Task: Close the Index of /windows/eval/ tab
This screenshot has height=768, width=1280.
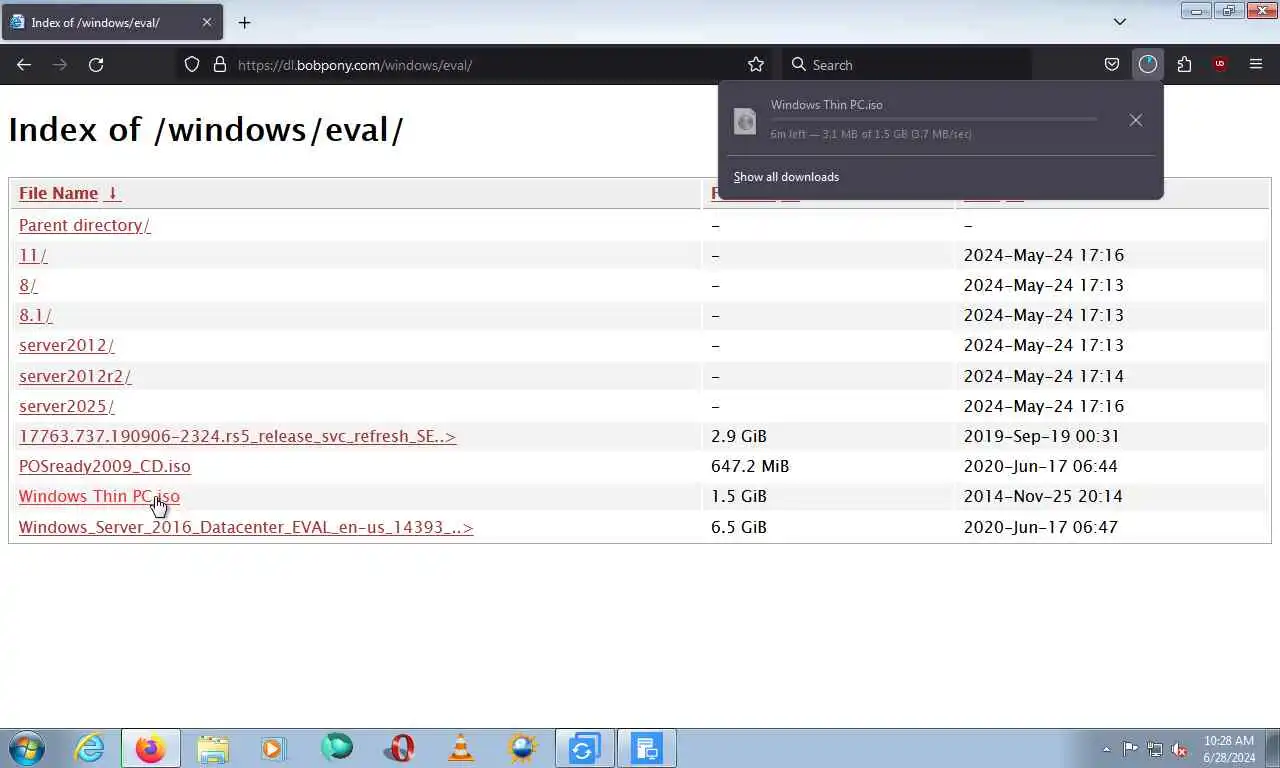Action: click(207, 22)
